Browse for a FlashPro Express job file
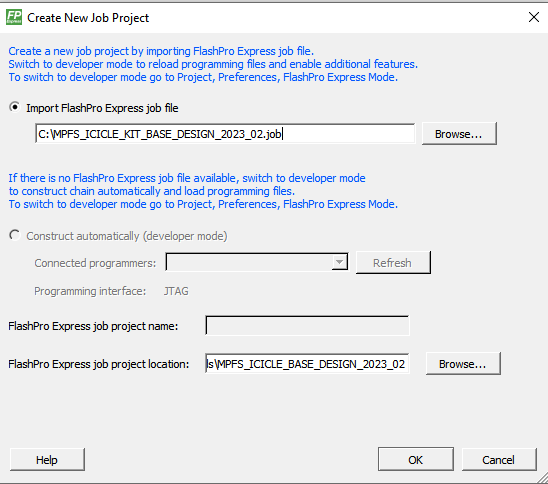548x484 pixels. pyautogui.click(x=459, y=134)
